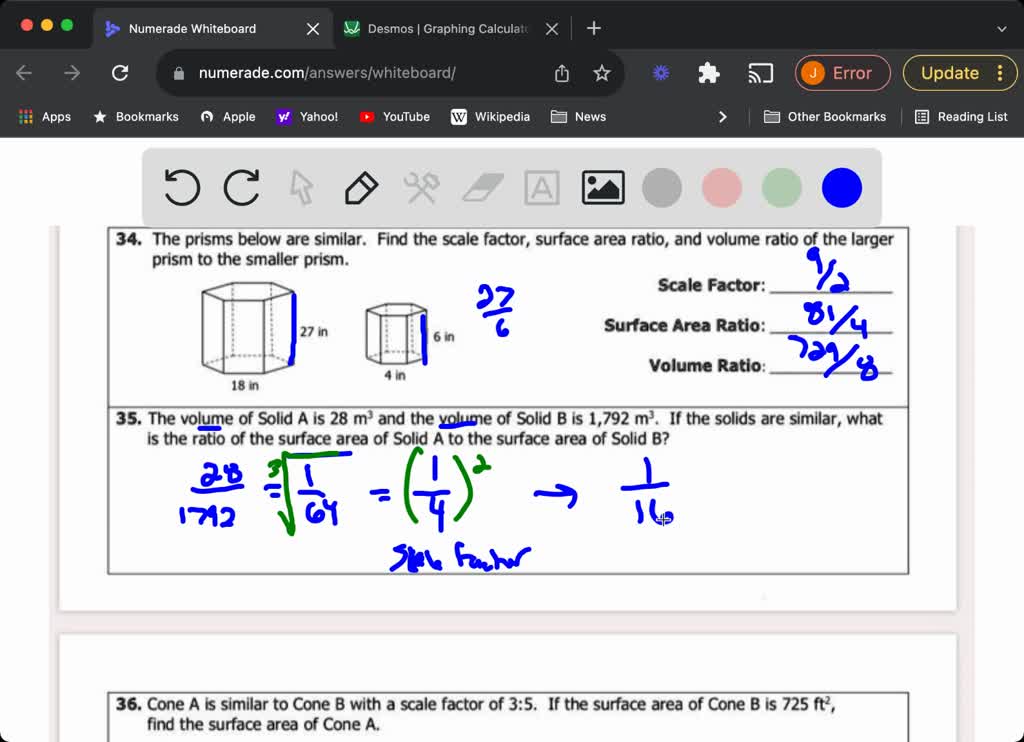
Task: Open the shapes tools icon
Action: click(x=421, y=187)
